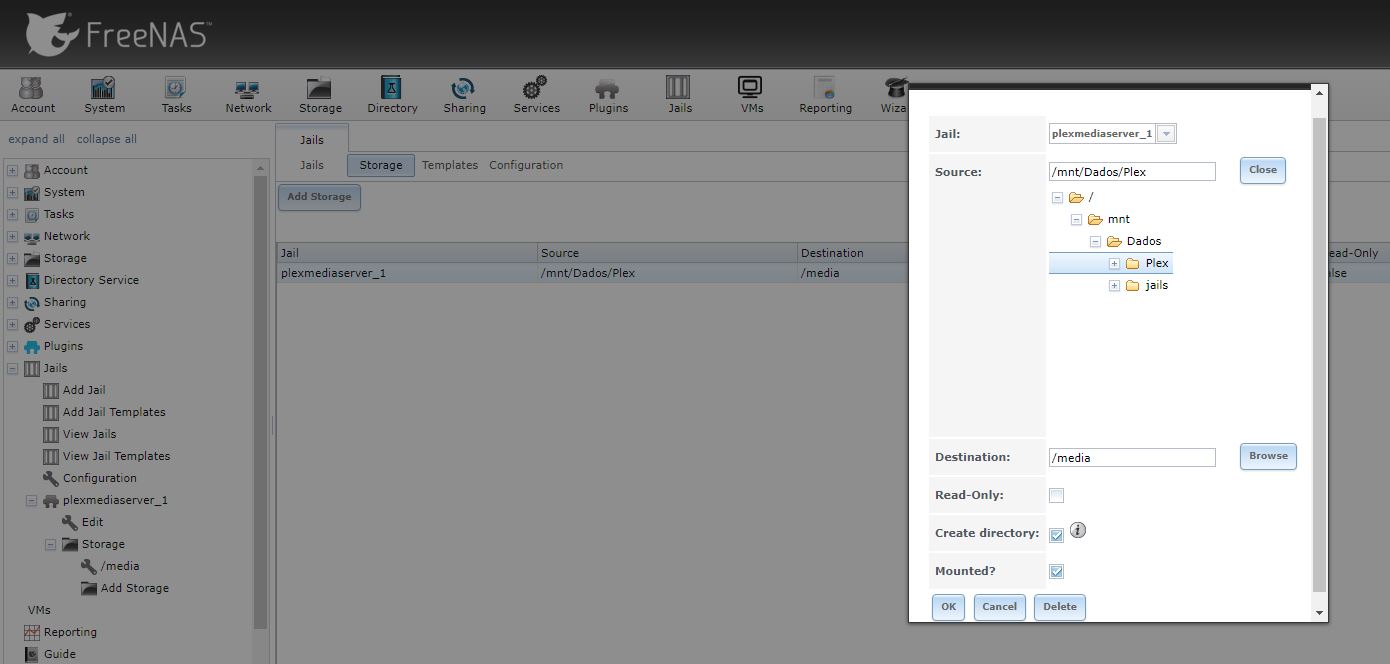Collapse plexmediaserver_1 node in sidebar

click(x=32, y=500)
